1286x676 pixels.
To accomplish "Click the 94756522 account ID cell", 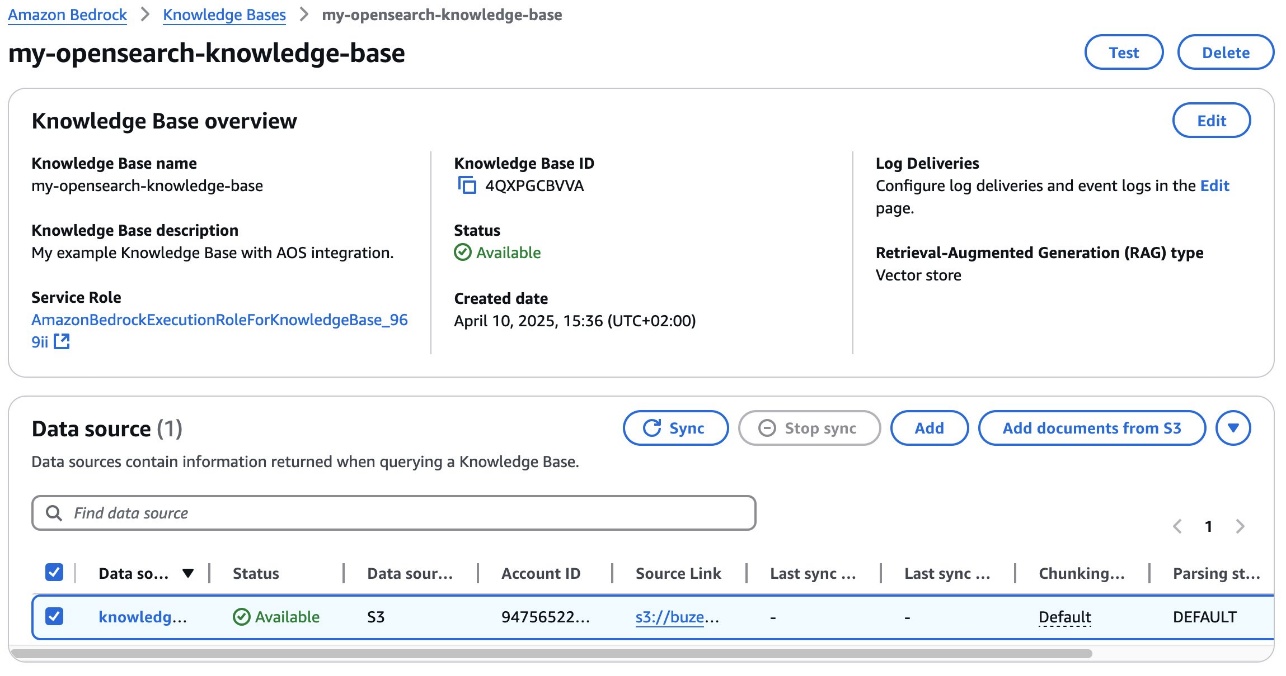I will point(545,617).
